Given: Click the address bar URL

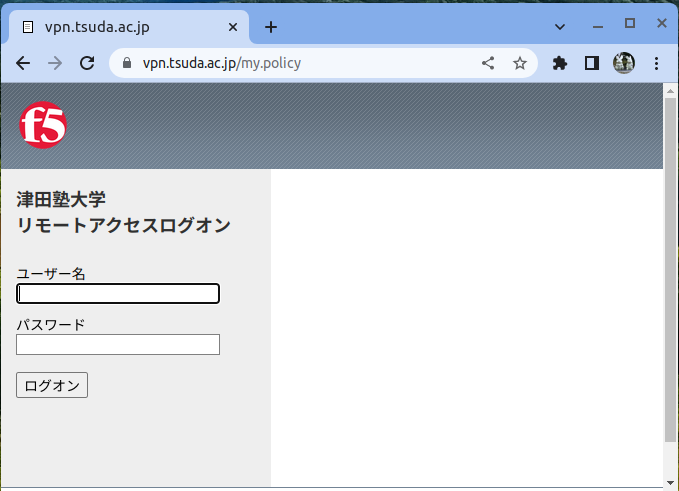Looking at the screenshot, I should coord(300,63).
